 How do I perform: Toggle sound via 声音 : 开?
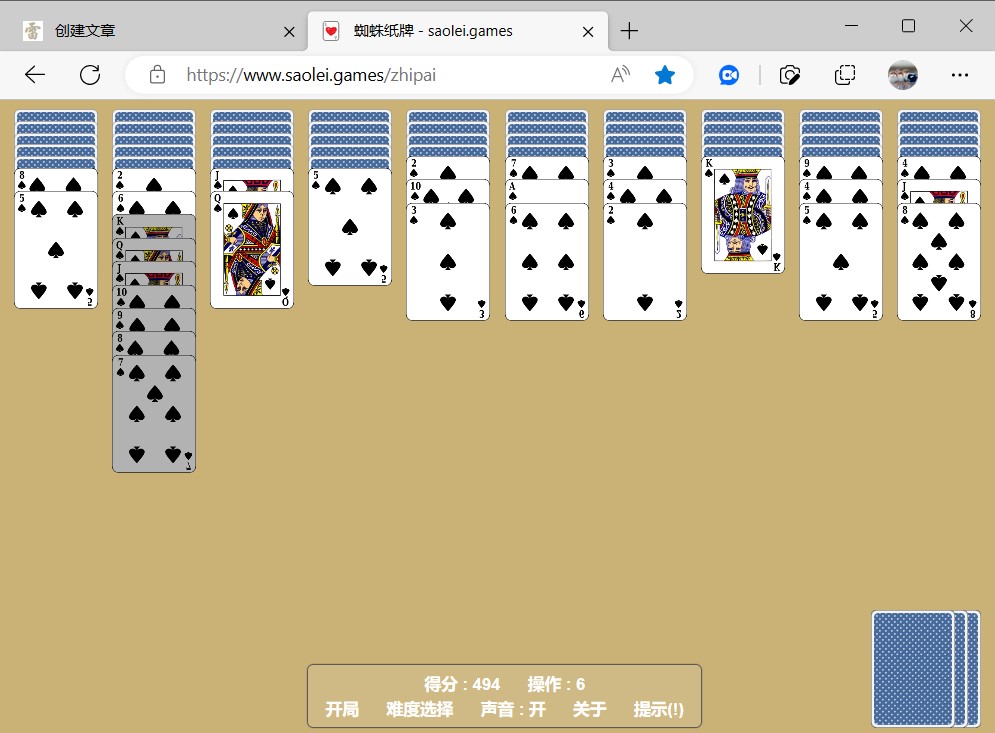pos(513,709)
